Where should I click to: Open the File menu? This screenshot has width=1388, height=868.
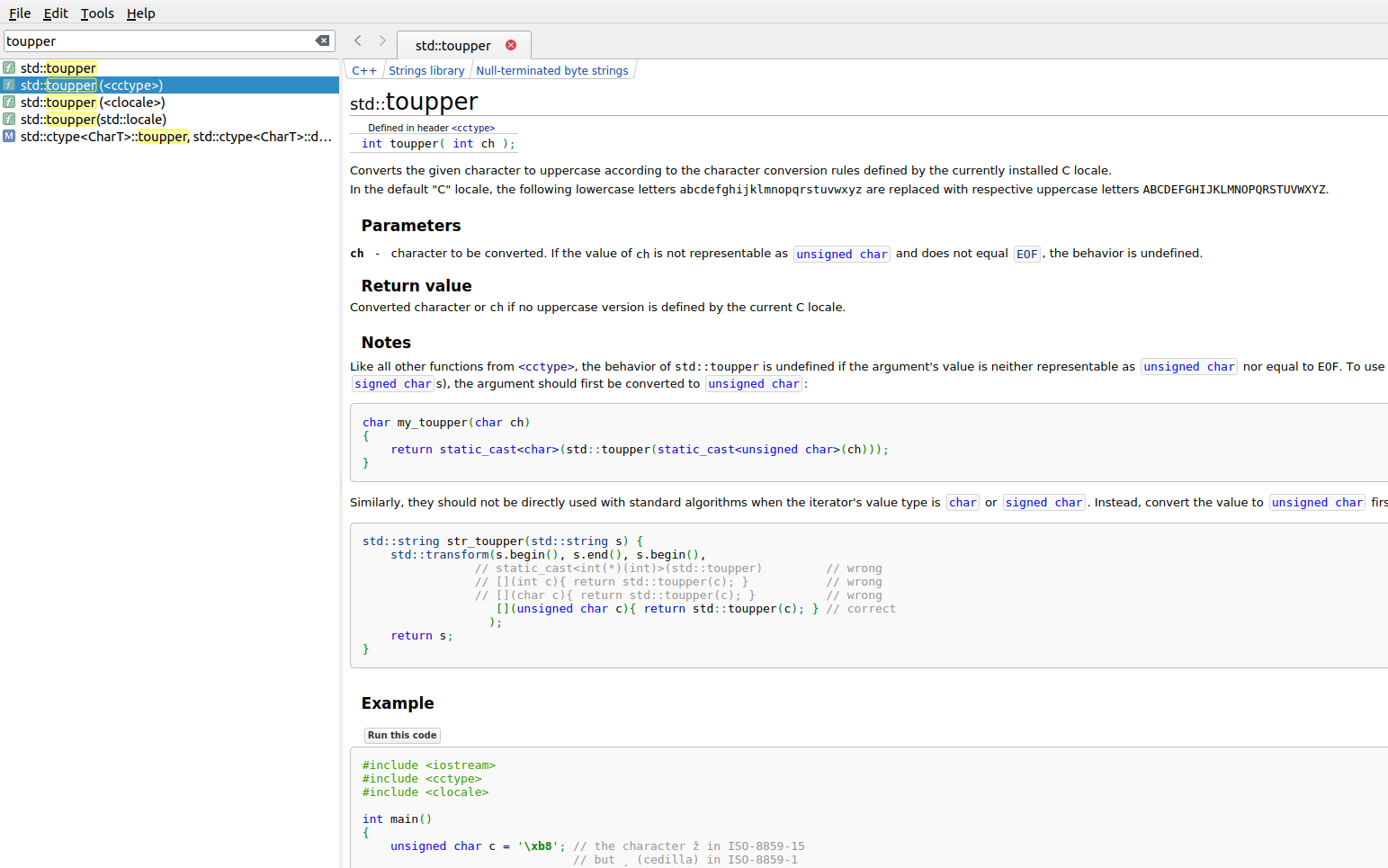pos(20,13)
